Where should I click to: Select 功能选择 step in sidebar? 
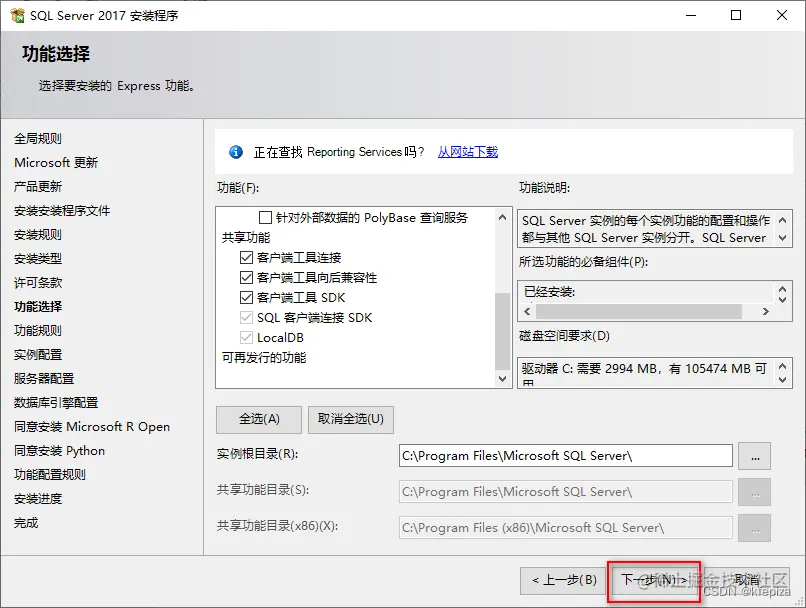pos(38,307)
